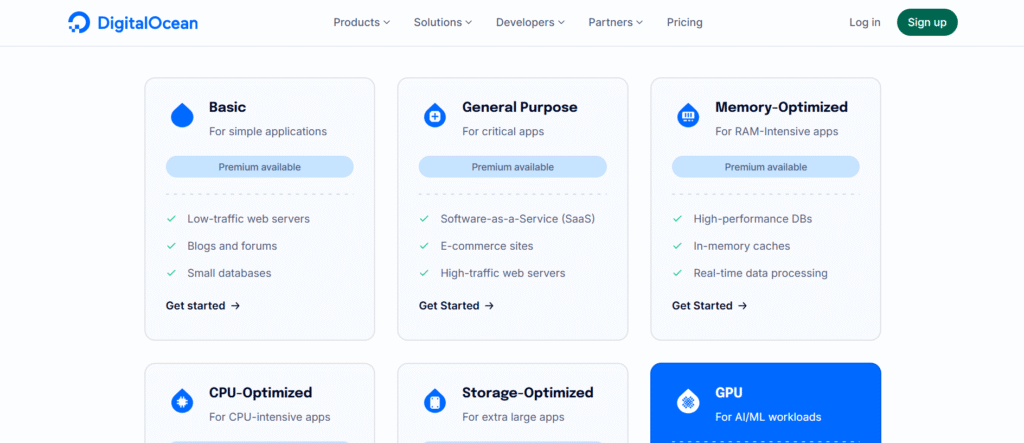Go to the Pricing page
1024x443 pixels.
coord(684,22)
